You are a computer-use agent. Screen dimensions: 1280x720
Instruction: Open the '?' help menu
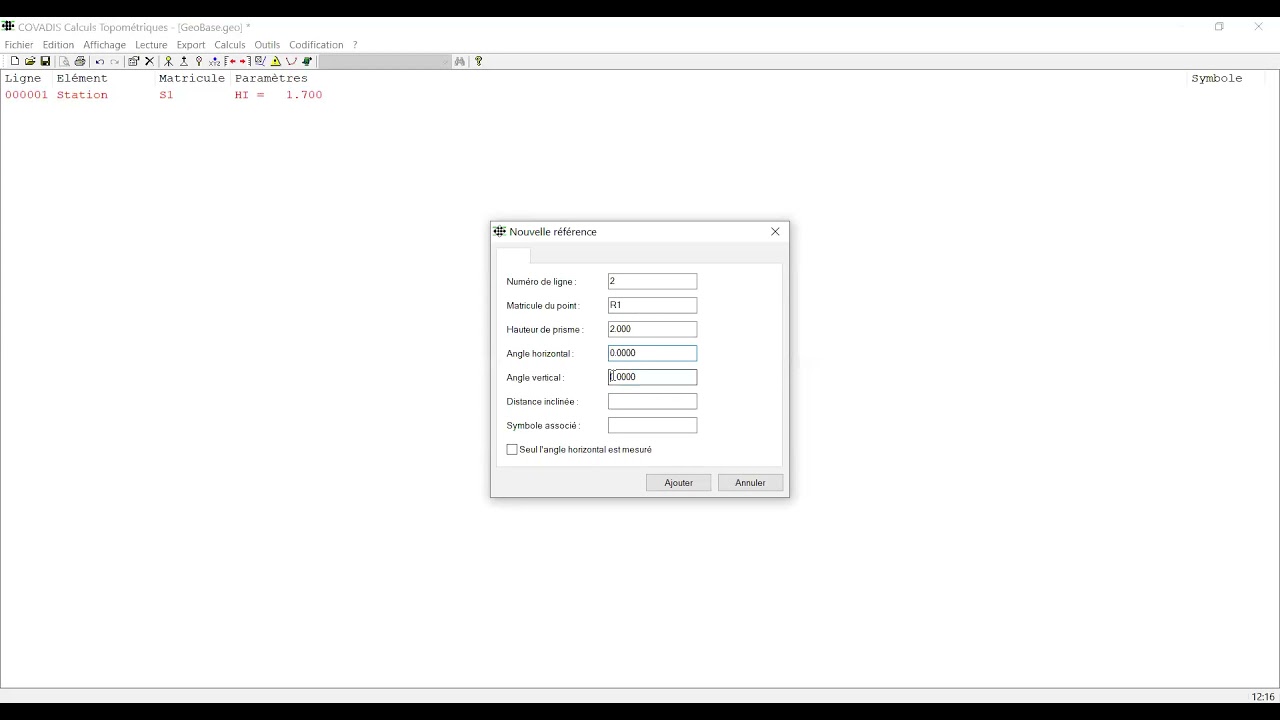tap(355, 45)
